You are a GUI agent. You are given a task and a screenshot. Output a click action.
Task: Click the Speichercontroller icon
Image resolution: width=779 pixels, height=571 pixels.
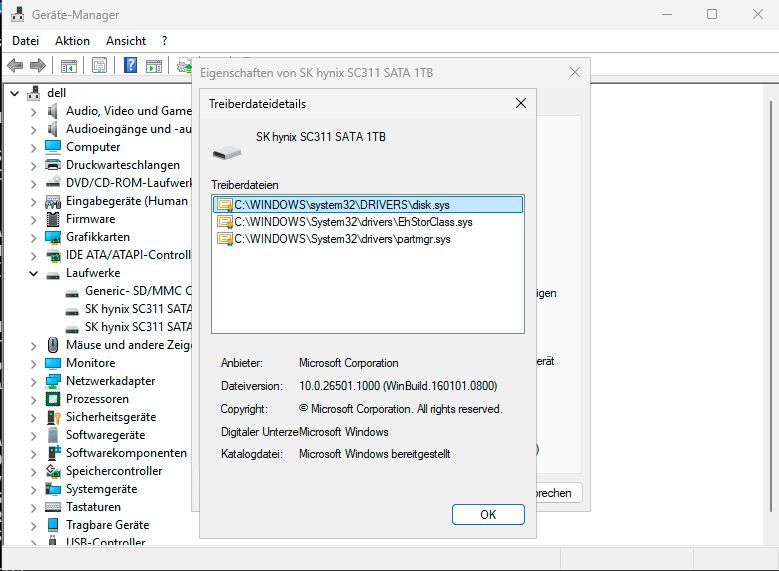[x=53, y=471]
